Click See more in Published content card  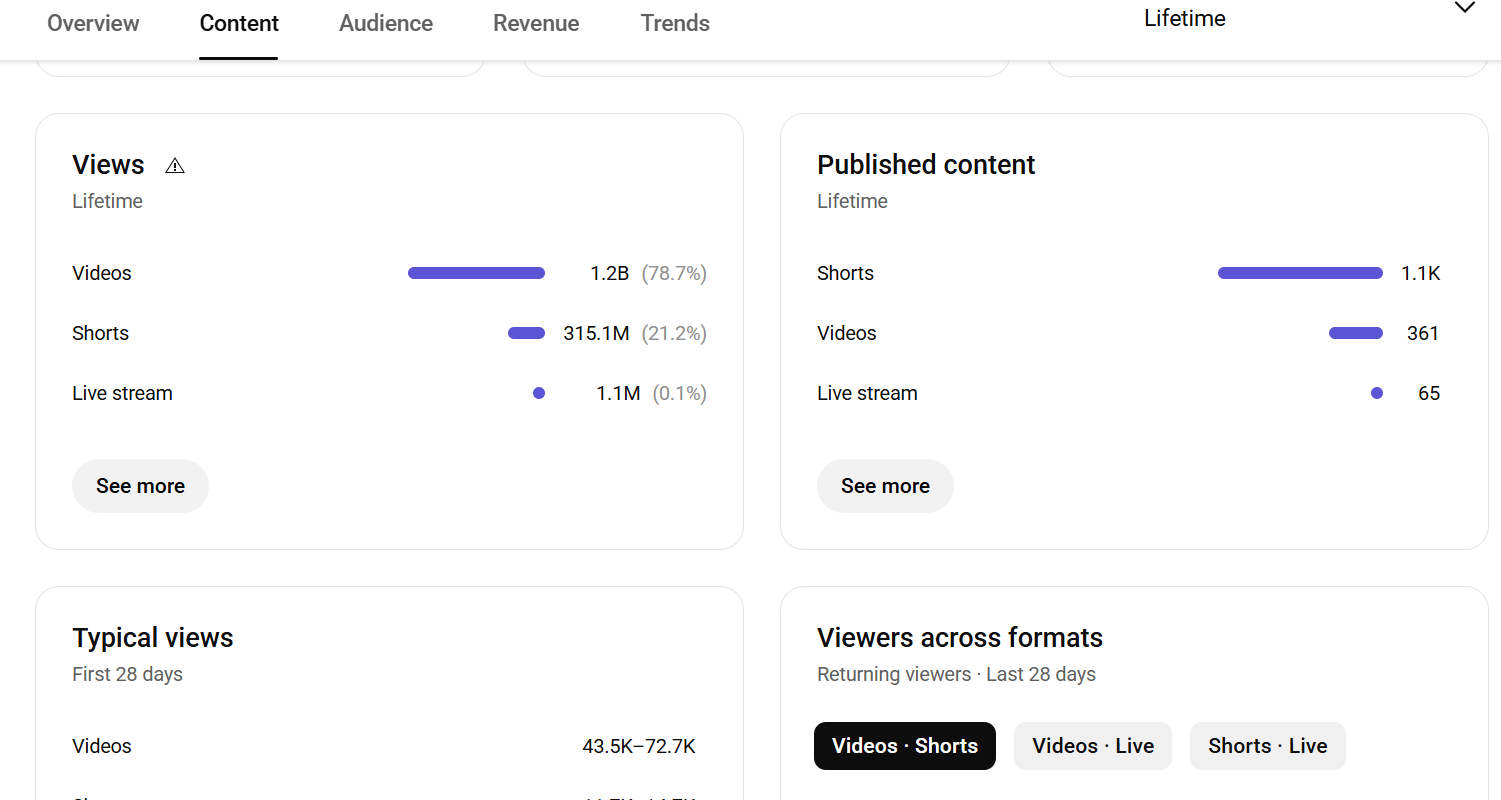pos(885,486)
